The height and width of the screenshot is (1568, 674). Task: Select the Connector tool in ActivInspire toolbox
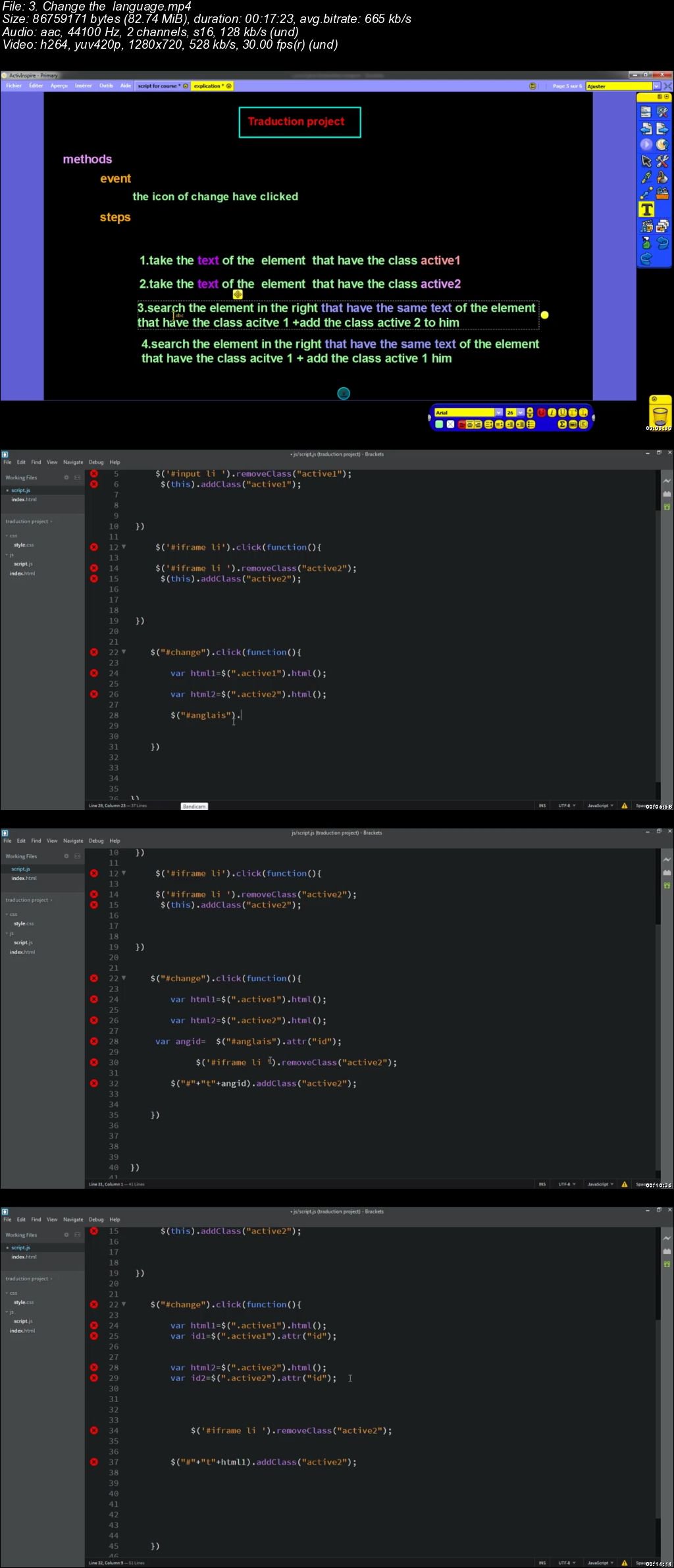point(646,193)
